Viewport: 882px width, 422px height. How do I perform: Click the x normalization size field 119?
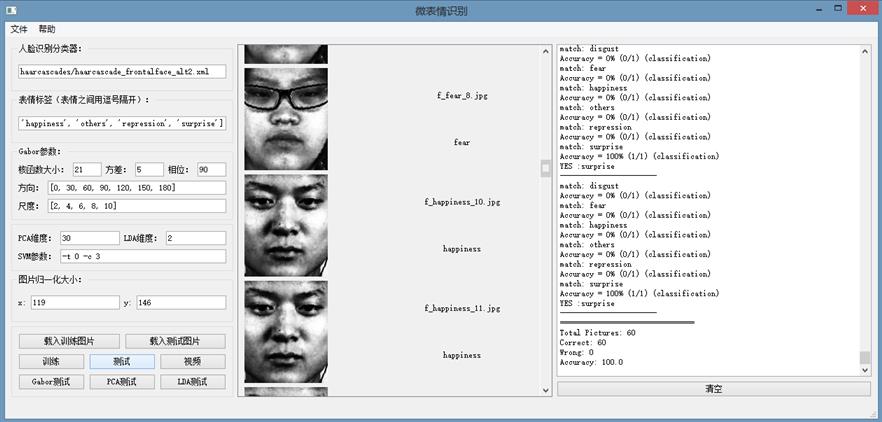click(75, 303)
